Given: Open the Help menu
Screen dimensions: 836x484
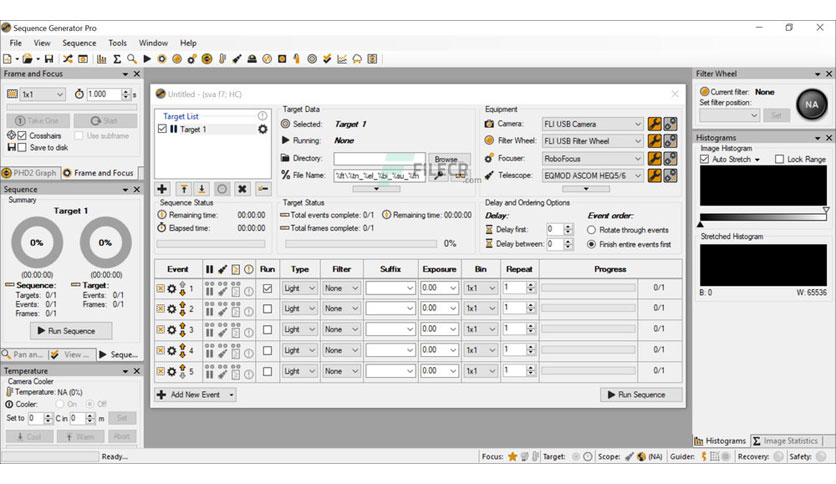Looking at the screenshot, I should [188, 43].
